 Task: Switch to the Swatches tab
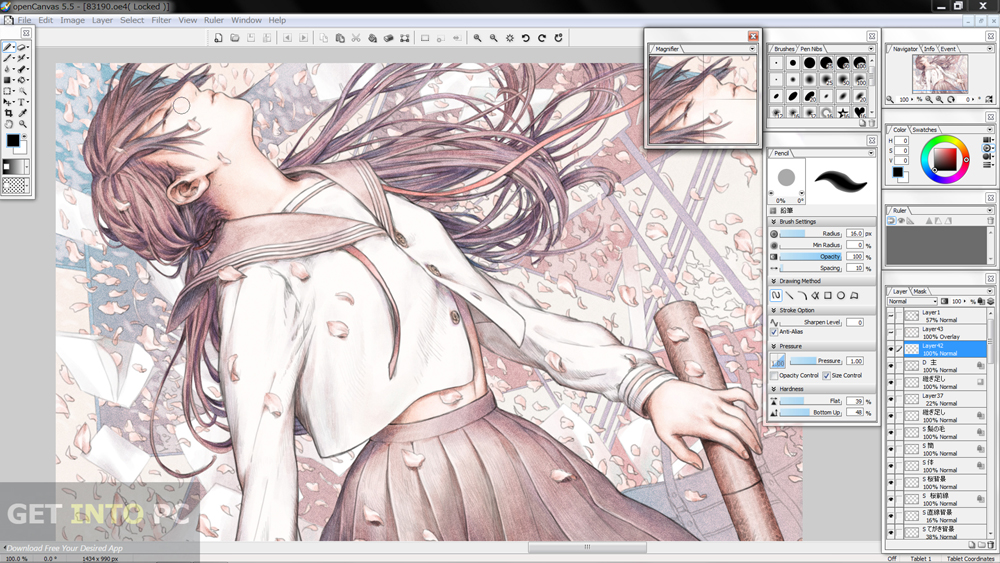point(924,129)
